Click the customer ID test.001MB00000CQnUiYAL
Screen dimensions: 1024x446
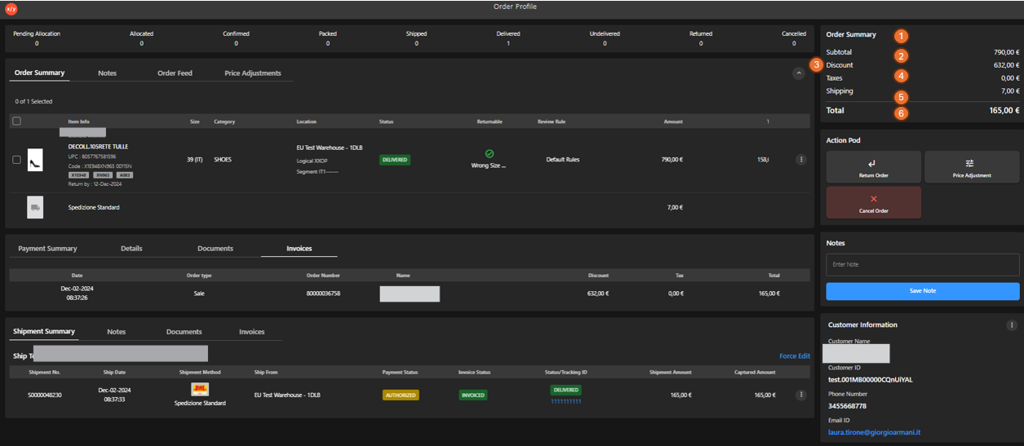(870, 380)
